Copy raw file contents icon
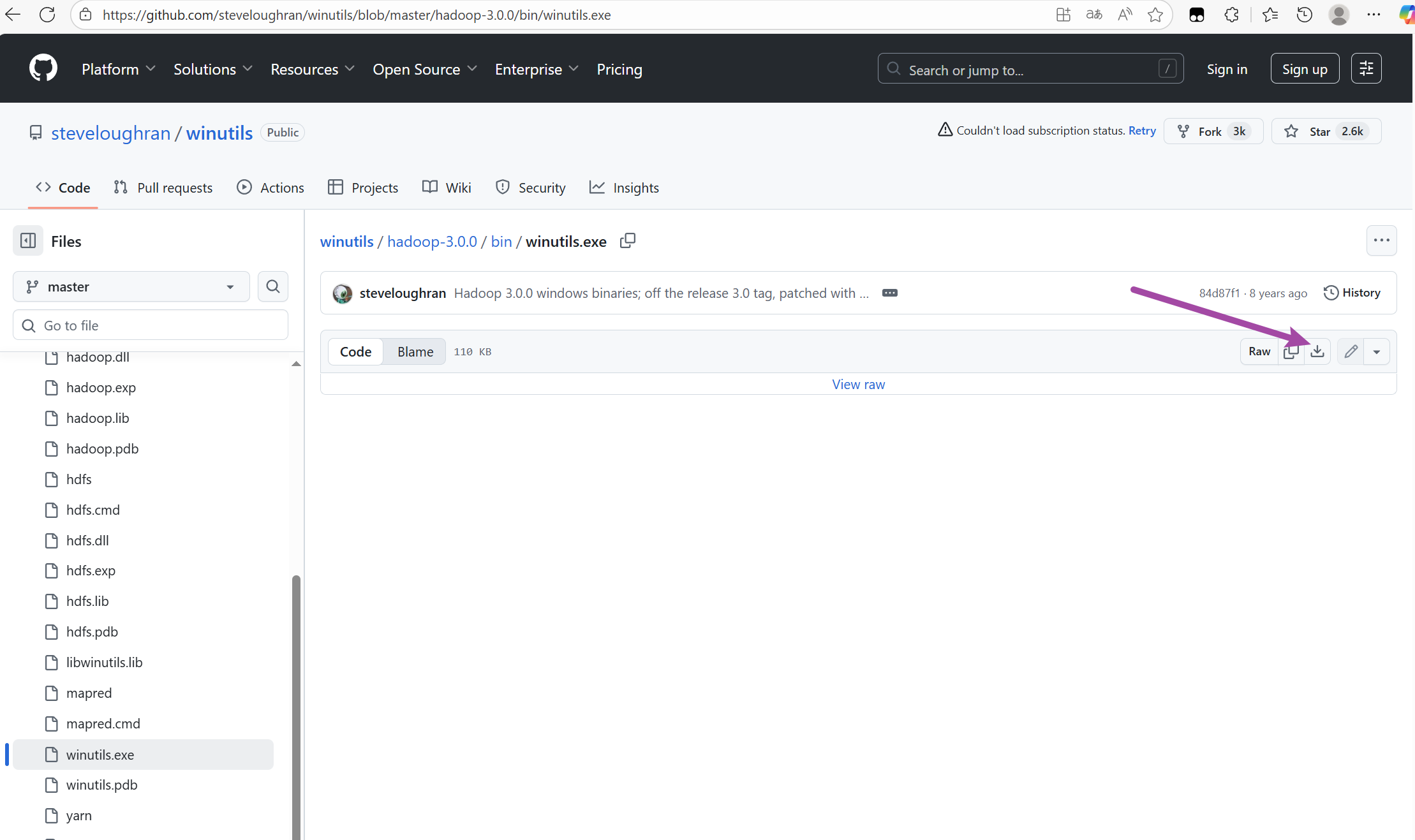The image size is (1415, 840). click(x=1291, y=351)
